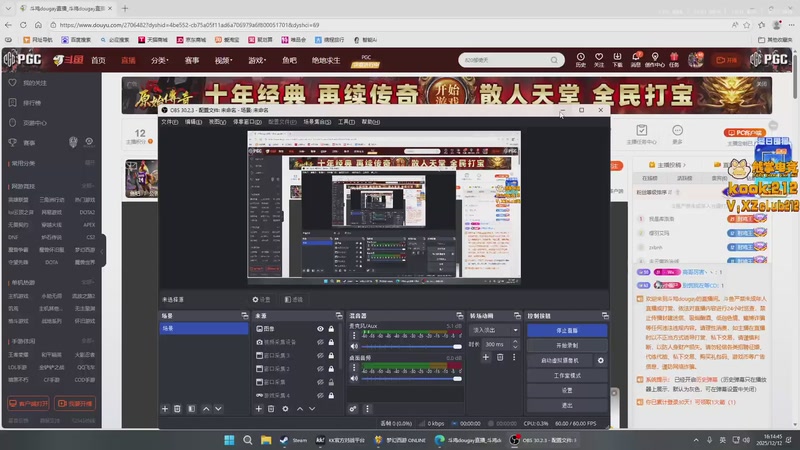
Task: Open Steam from Windows taskbar
Action: (x=294, y=440)
